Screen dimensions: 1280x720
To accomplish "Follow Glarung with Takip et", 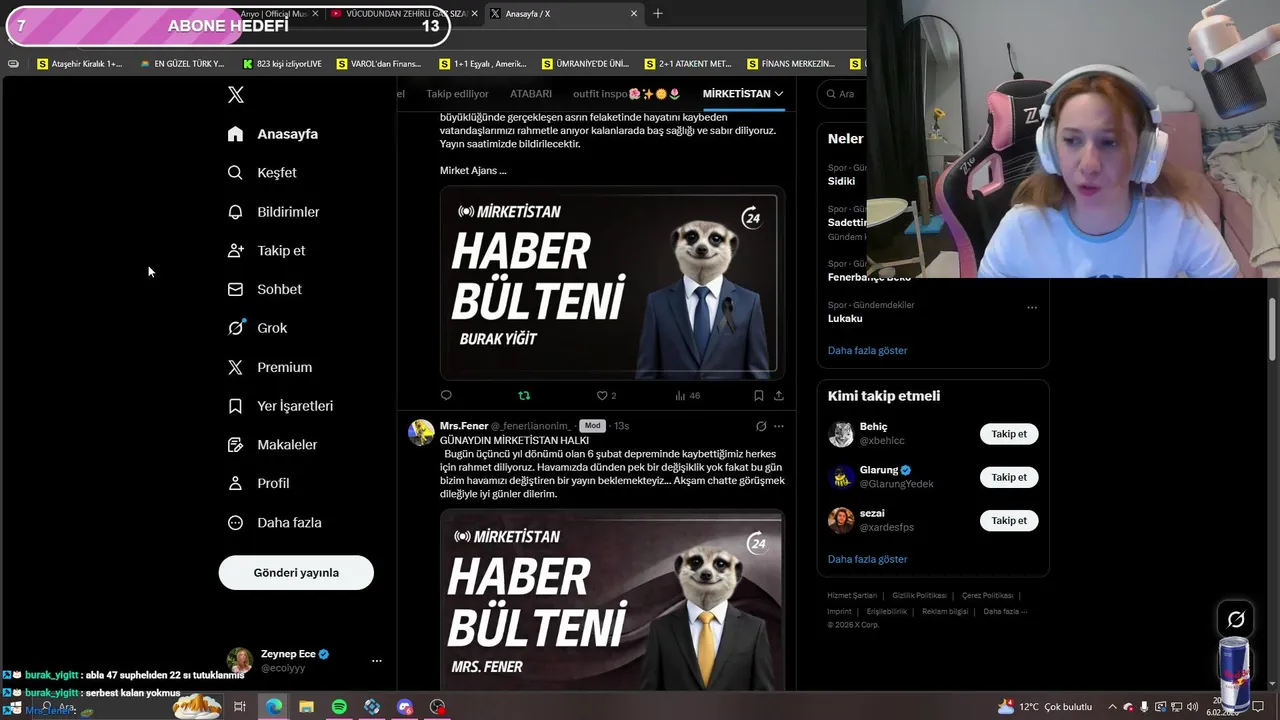I will (x=1009, y=477).
